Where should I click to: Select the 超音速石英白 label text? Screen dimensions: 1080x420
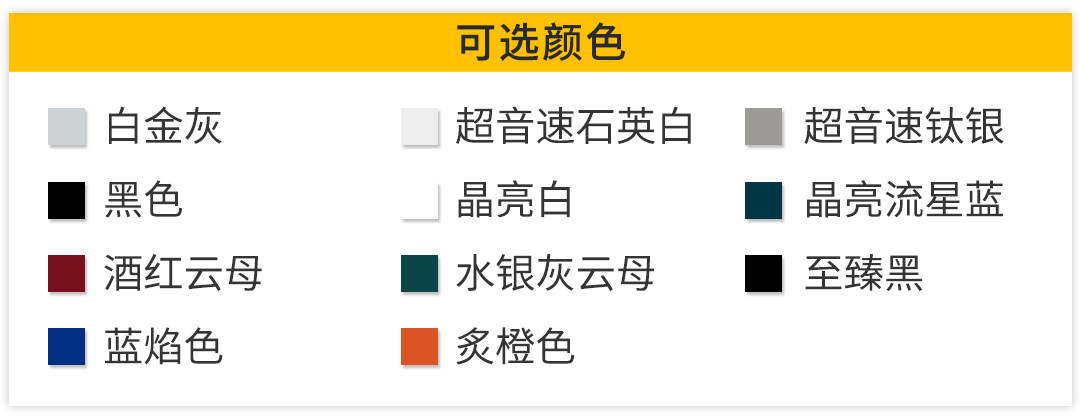[574, 128]
